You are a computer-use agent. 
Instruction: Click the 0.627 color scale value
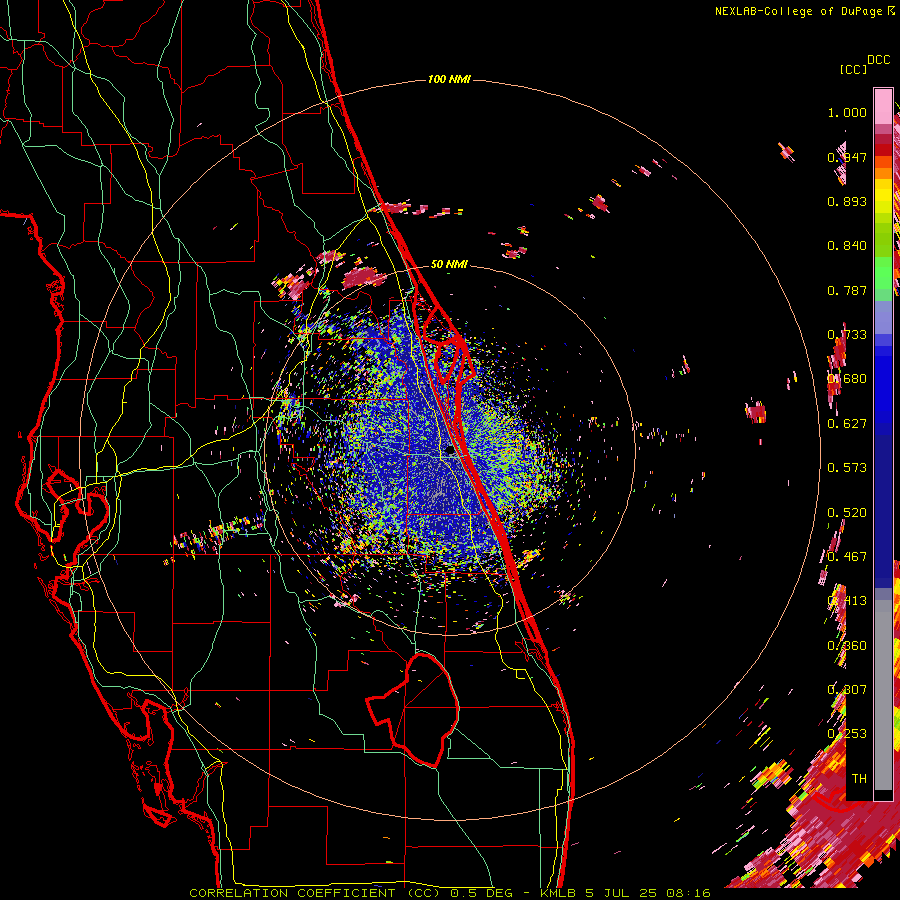(847, 424)
